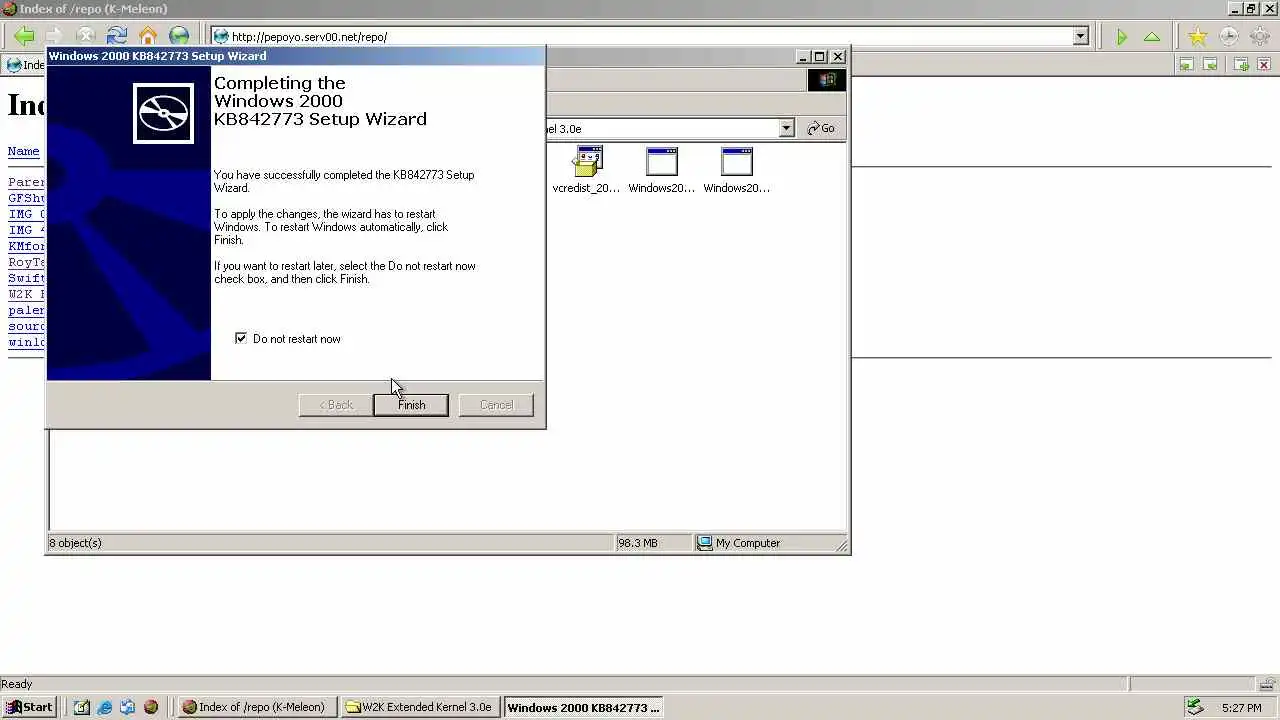Uncheck Do not restart now checkbox

[241, 338]
